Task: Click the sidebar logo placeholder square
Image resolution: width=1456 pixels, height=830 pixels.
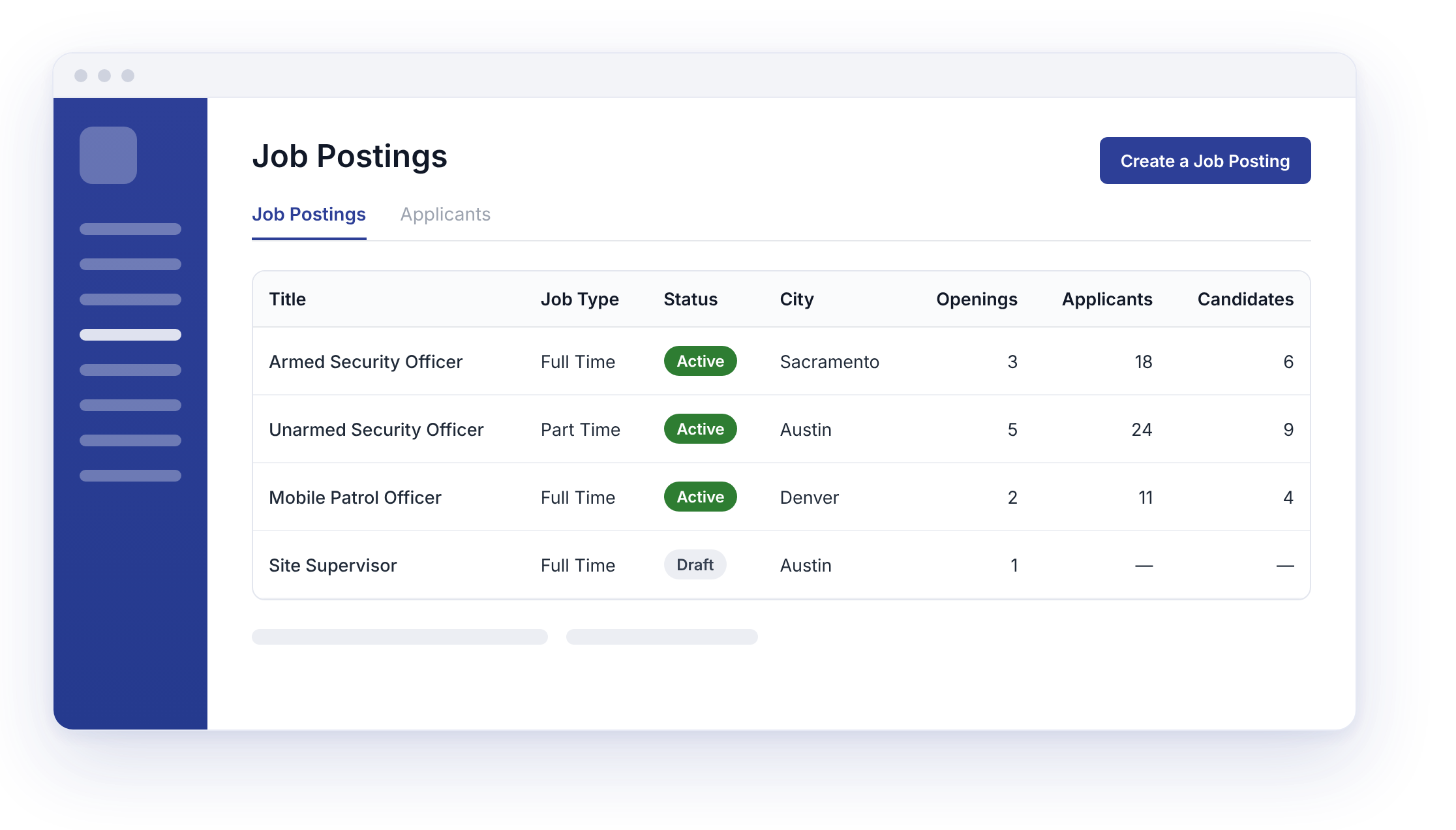Action: pyautogui.click(x=108, y=155)
